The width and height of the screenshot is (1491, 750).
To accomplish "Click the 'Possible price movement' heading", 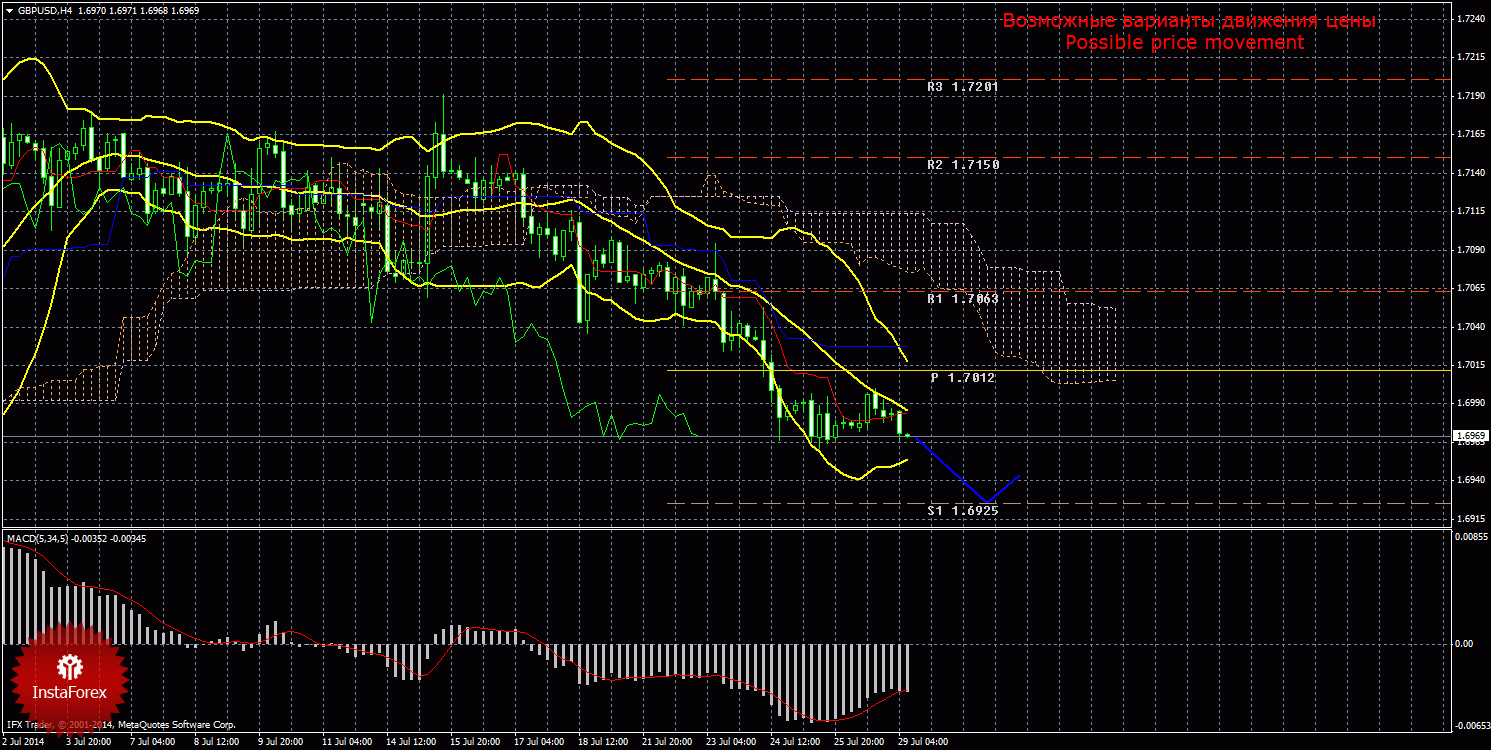I will pyautogui.click(x=1184, y=42).
